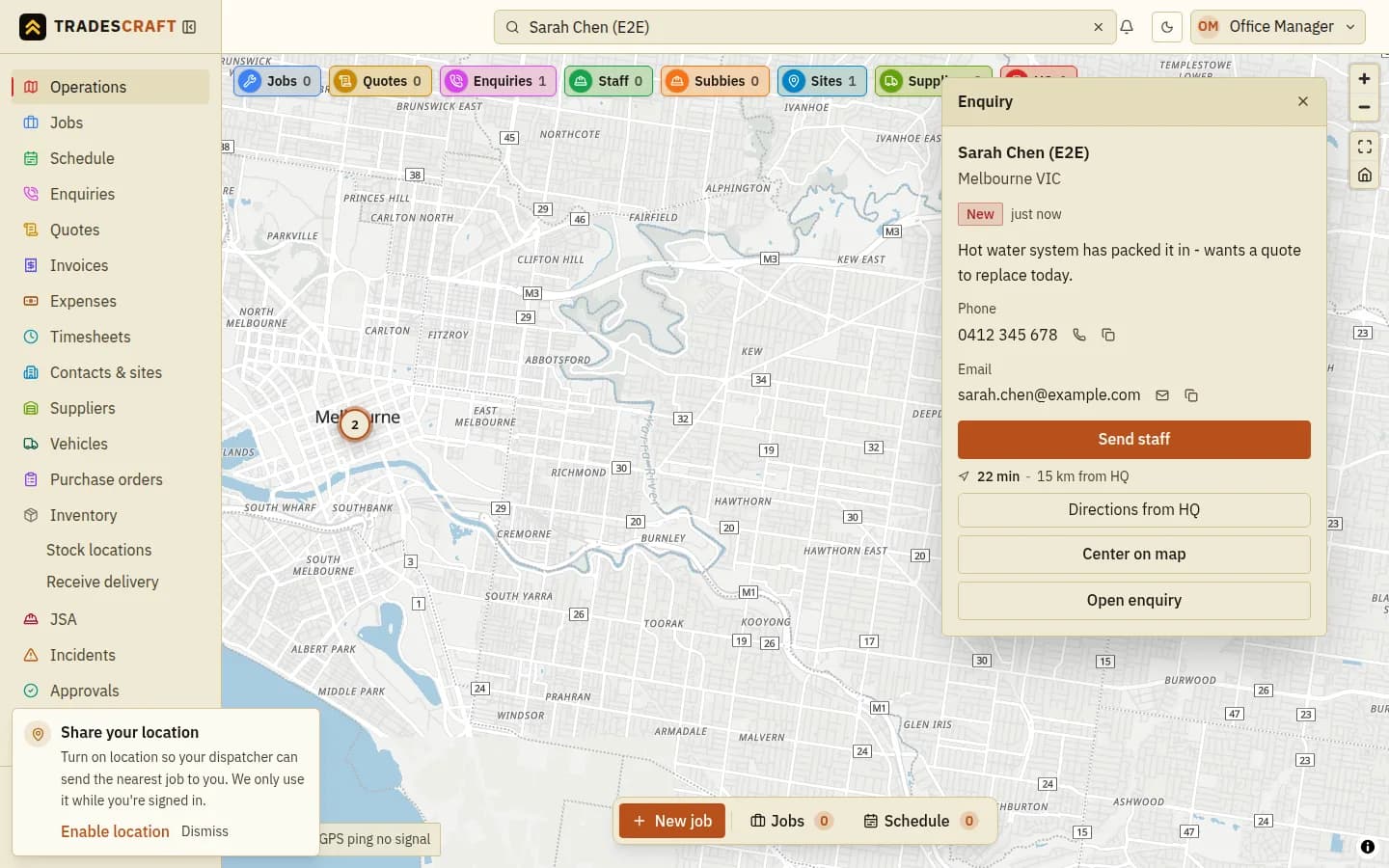Screen dimensions: 1389x868
Task: Copy the phone number
Action: tap(1108, 335)
